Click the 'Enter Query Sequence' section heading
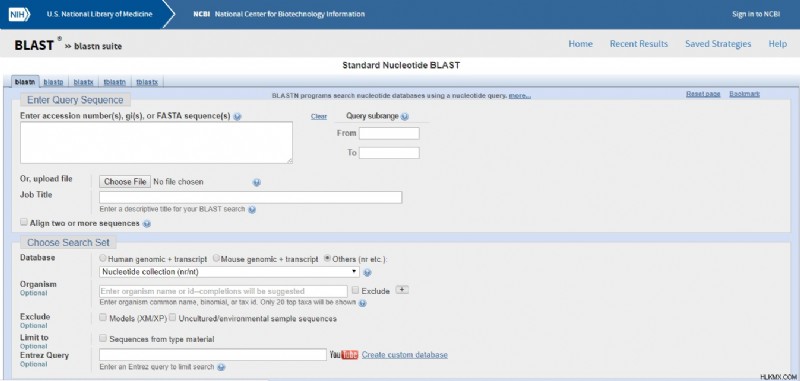Image resolution: width=800 pixels, height=381 pixels. pos(75,100)
